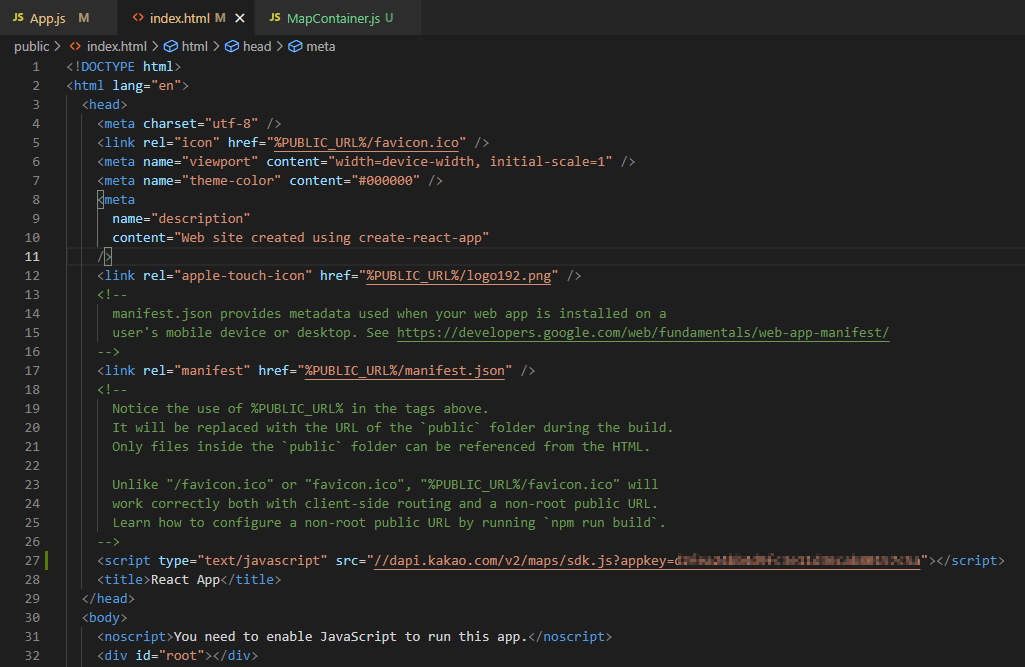The image size is (1025, 667).
Task: Click the HTML icon in the breadcrumb
Action: click(x=75, y=46)
